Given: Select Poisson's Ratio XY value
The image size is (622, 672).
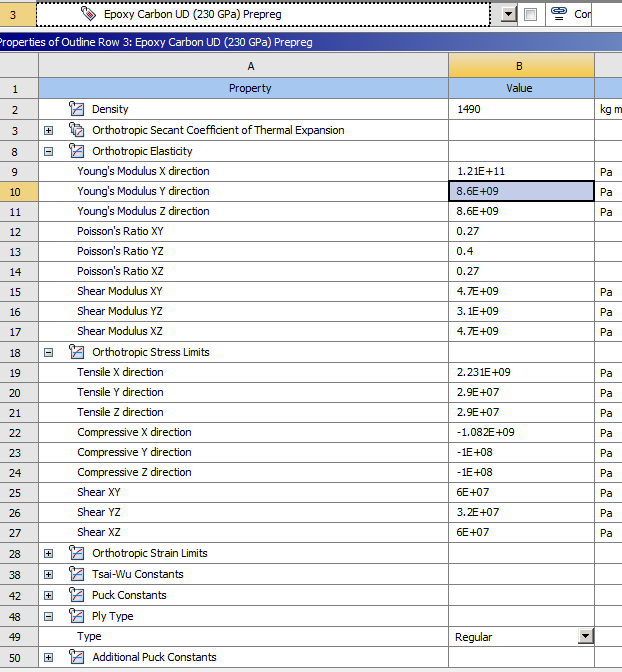Looking at the screenshot, I should pos(521,231).
